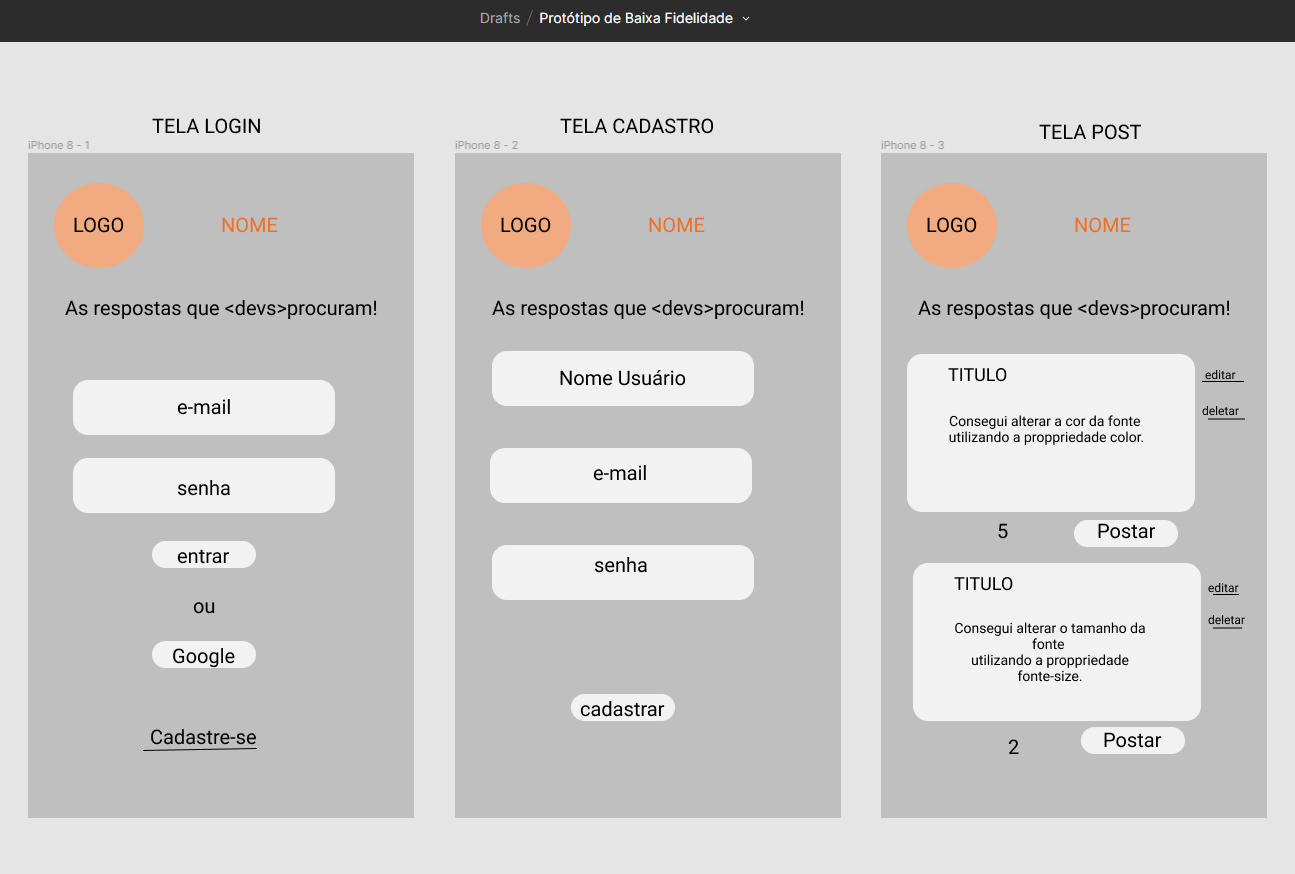The width and height of the screenshot is (1295, 874).
Task: Click the orange NOME text in login screen
Action: (x=250, y=225)
